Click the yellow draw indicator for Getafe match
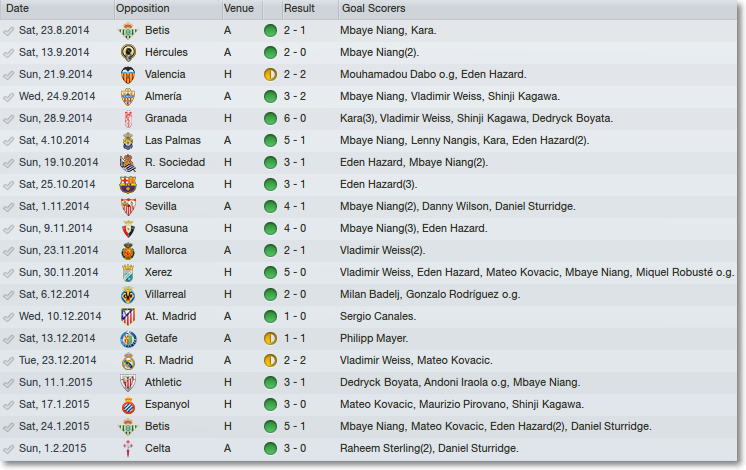 [270, 339]
